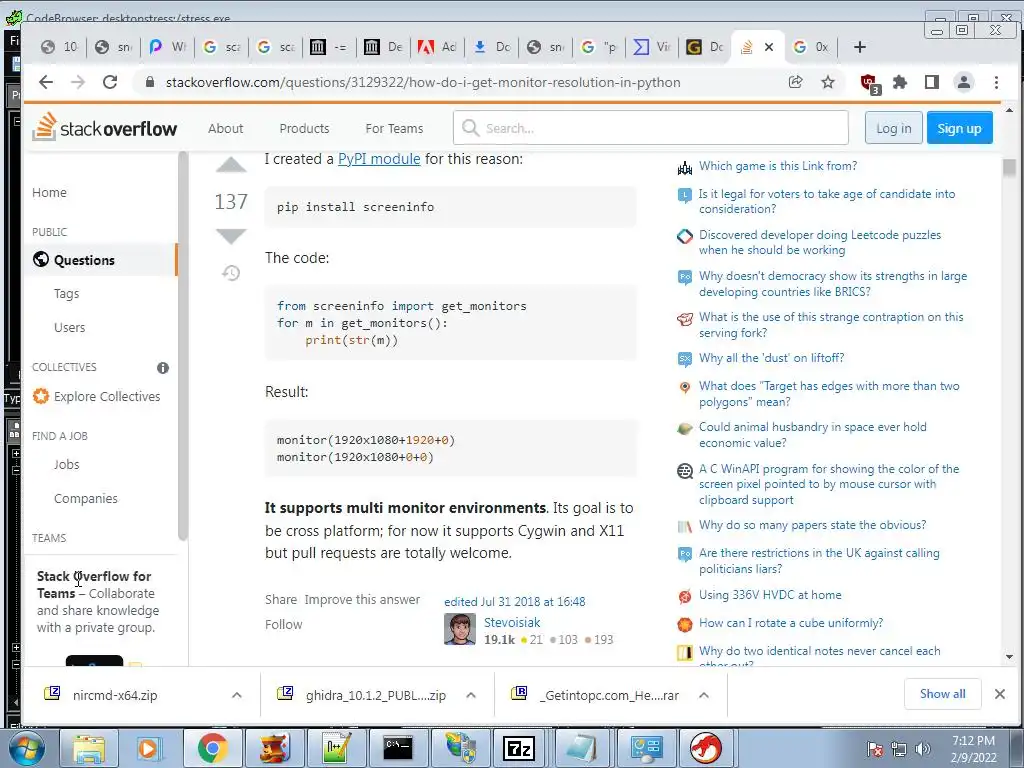Open Jobs in left sidebar
The width and height of the screenshot is (1024, 768).
(67, 464)
